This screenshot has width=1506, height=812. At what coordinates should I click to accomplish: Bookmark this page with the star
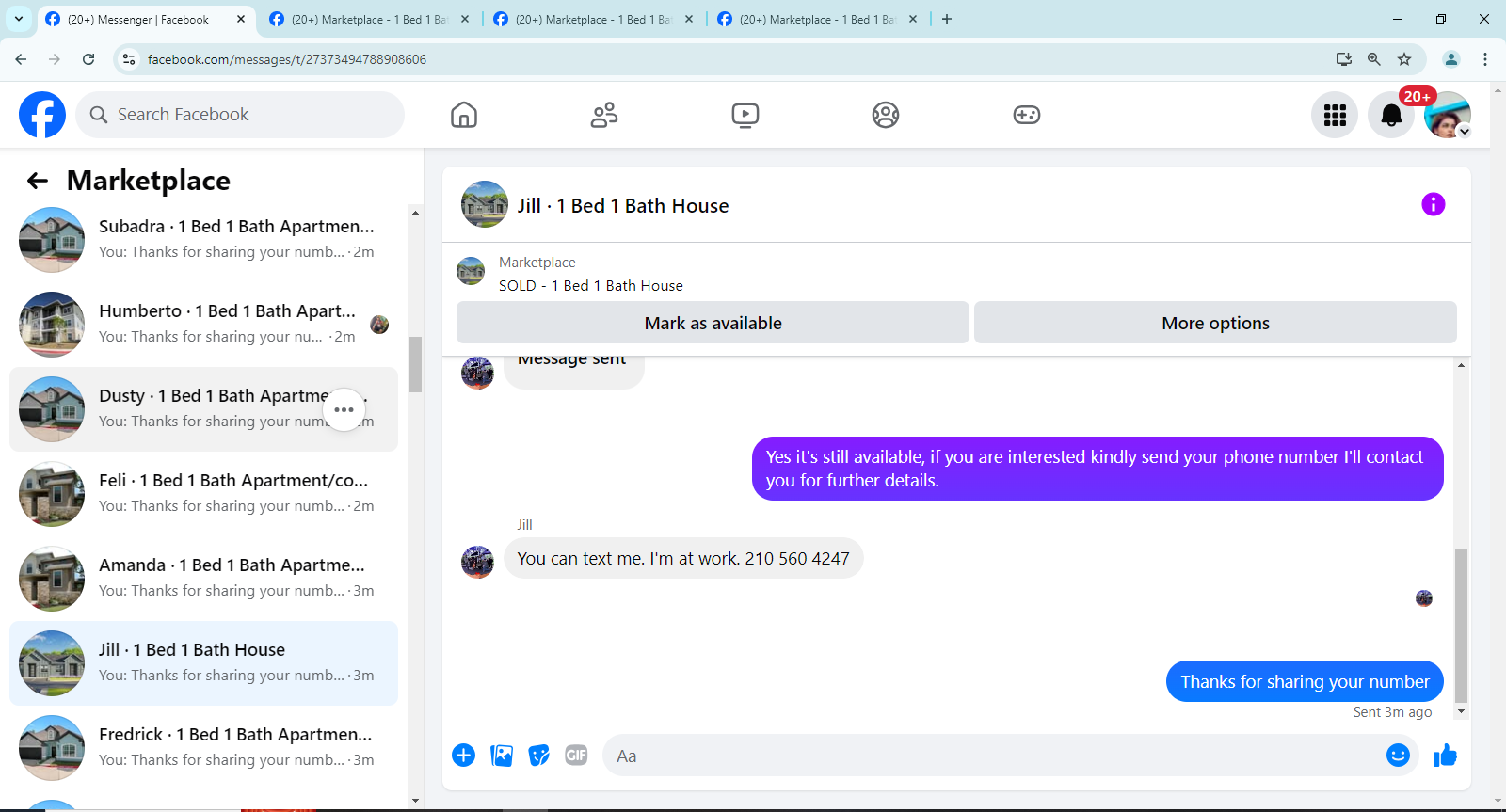[1404, 59]
